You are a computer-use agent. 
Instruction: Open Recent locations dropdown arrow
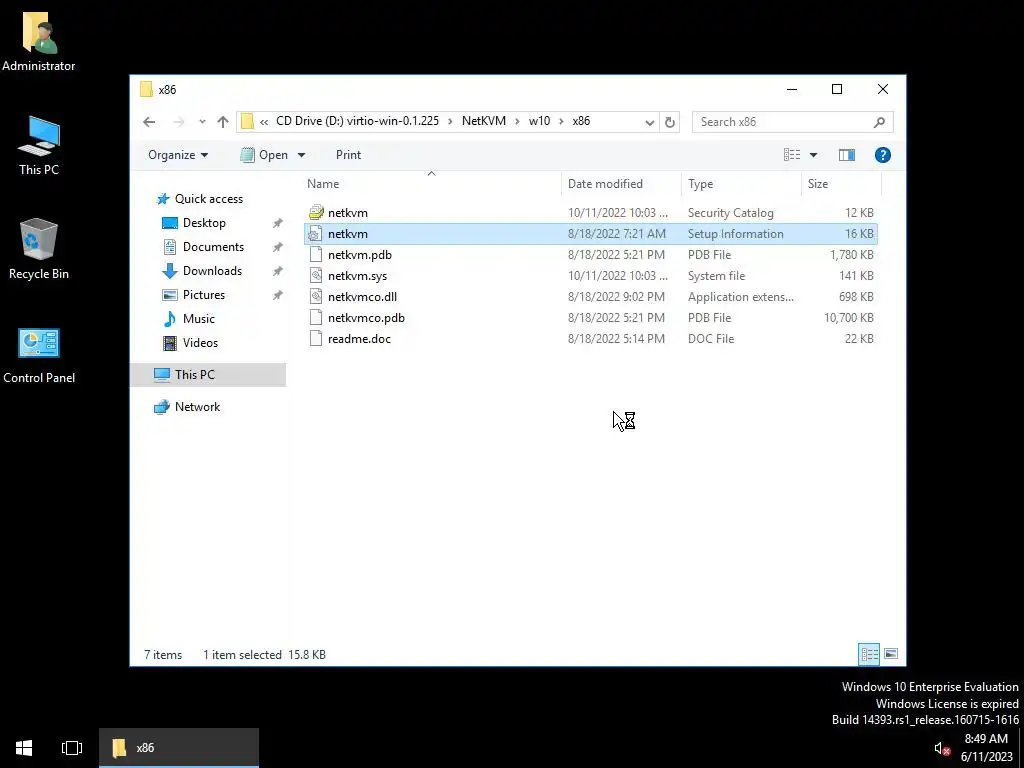coord(202,121)
